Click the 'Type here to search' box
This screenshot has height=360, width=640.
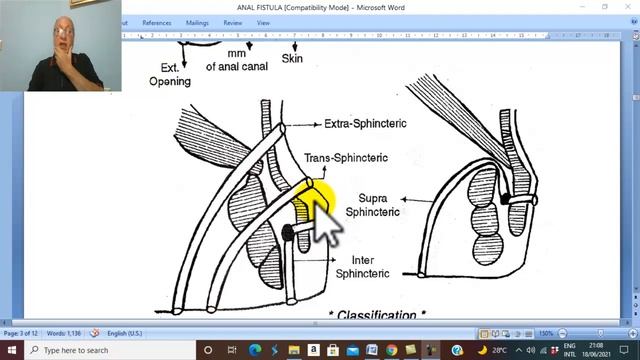point(110,350)
